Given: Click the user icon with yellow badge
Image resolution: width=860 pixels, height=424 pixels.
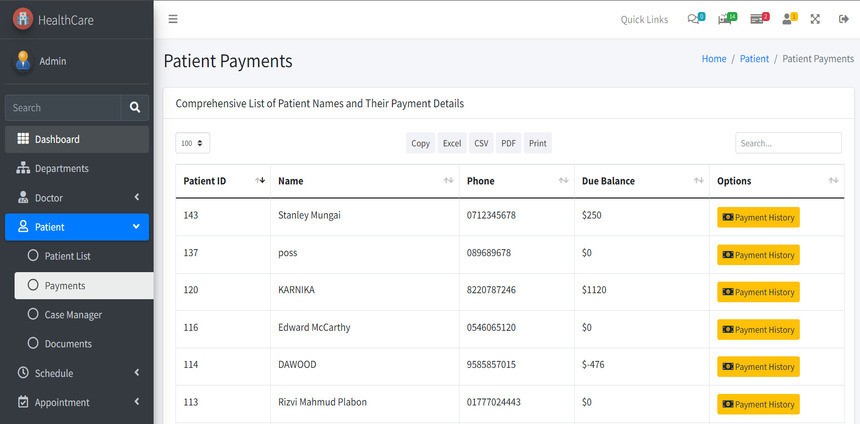Looking at the screenshot, I should (788, 19).
